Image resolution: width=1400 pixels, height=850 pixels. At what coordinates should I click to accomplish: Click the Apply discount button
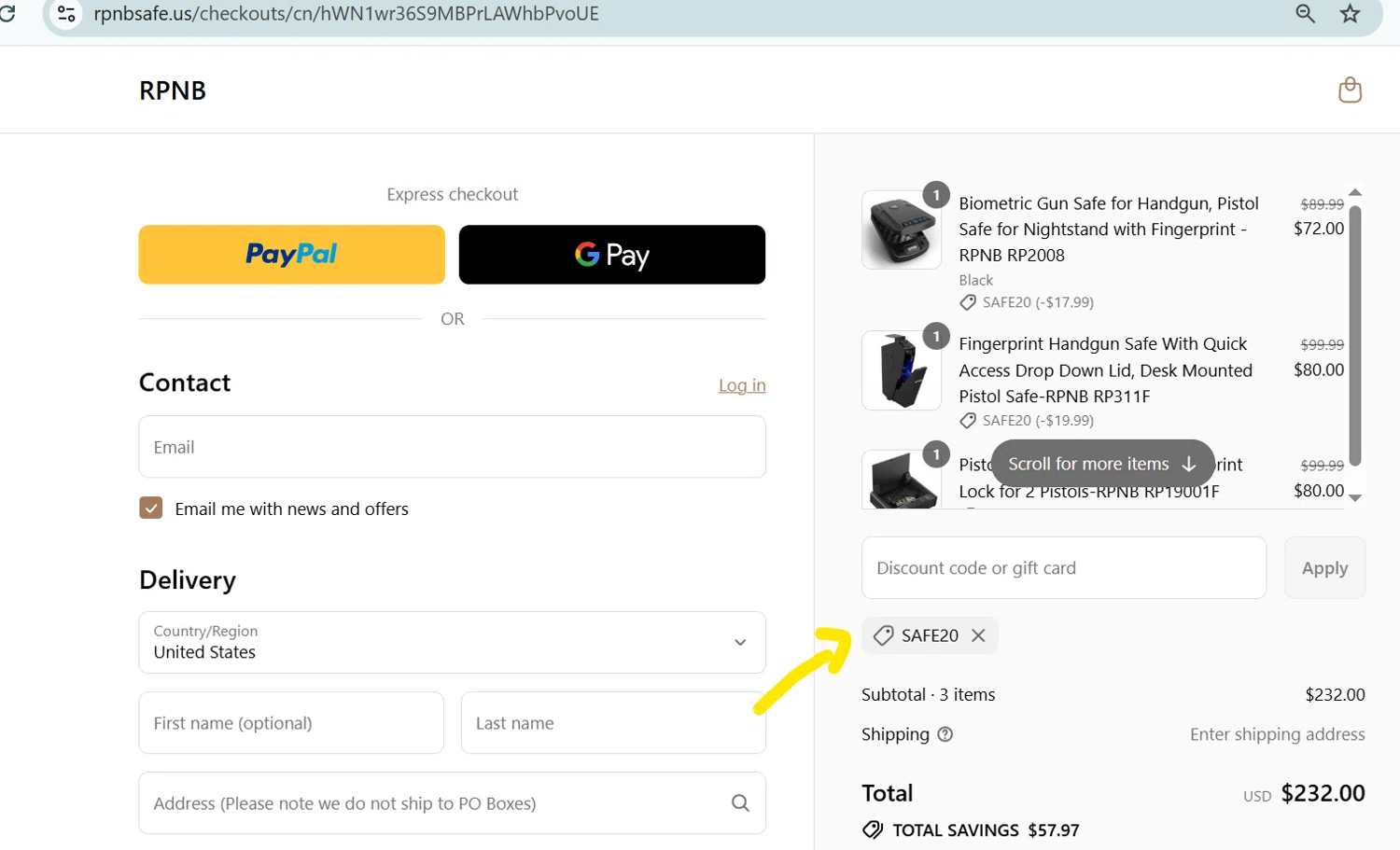coord(1324,567)
